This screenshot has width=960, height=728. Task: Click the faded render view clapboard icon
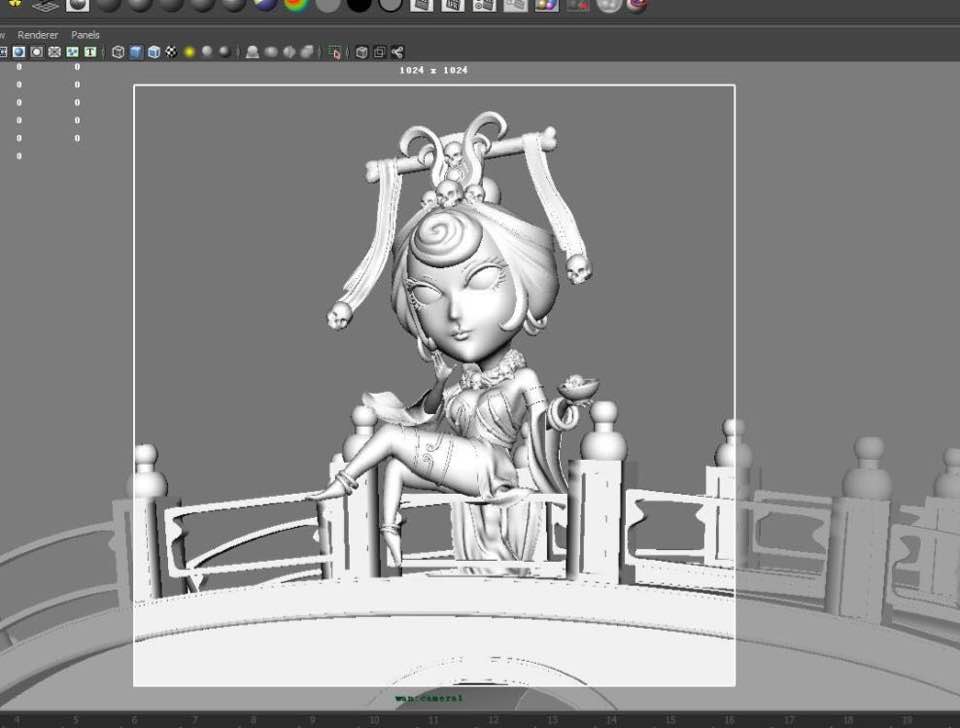[515, 5]
